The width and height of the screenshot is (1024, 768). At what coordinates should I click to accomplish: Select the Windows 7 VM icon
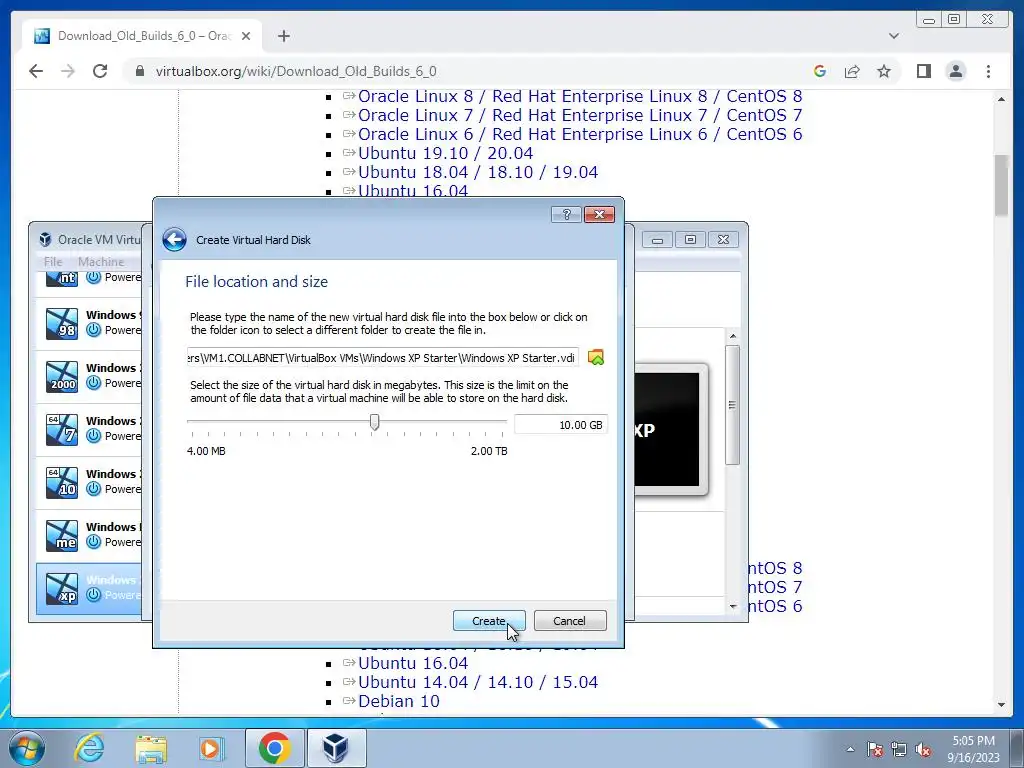[62, 429]
